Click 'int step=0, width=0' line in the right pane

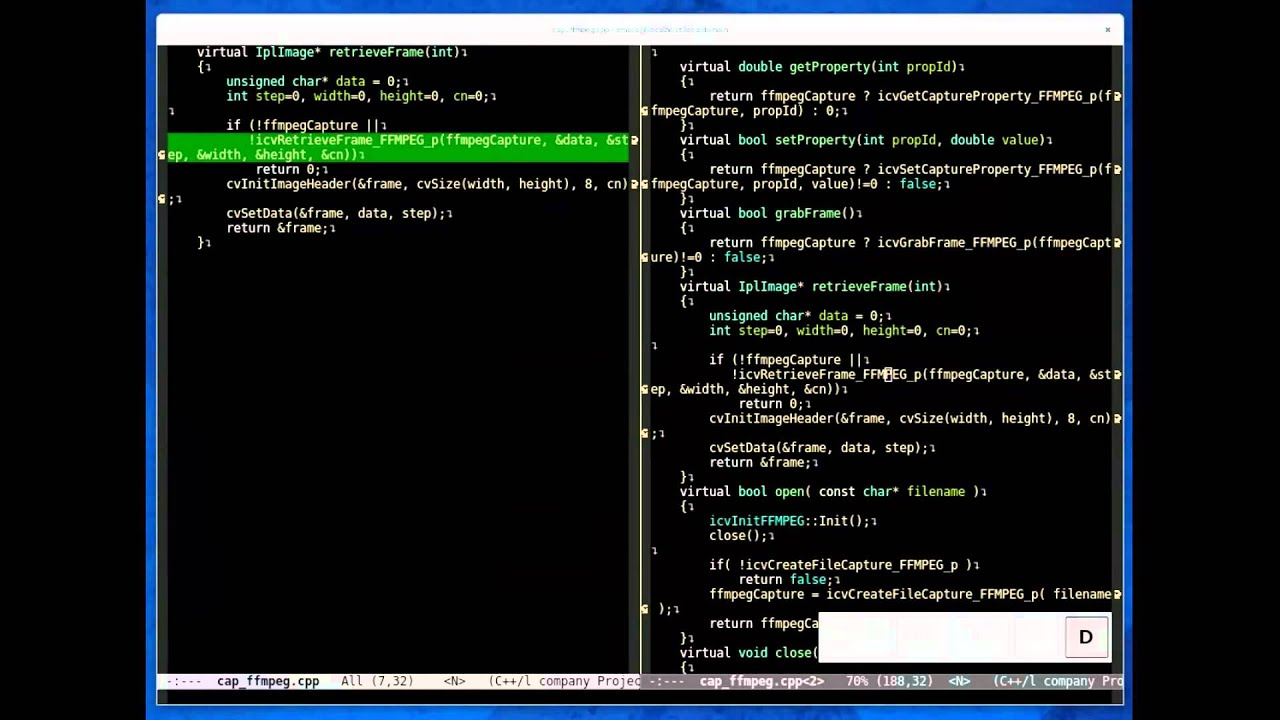pos(840,330)
